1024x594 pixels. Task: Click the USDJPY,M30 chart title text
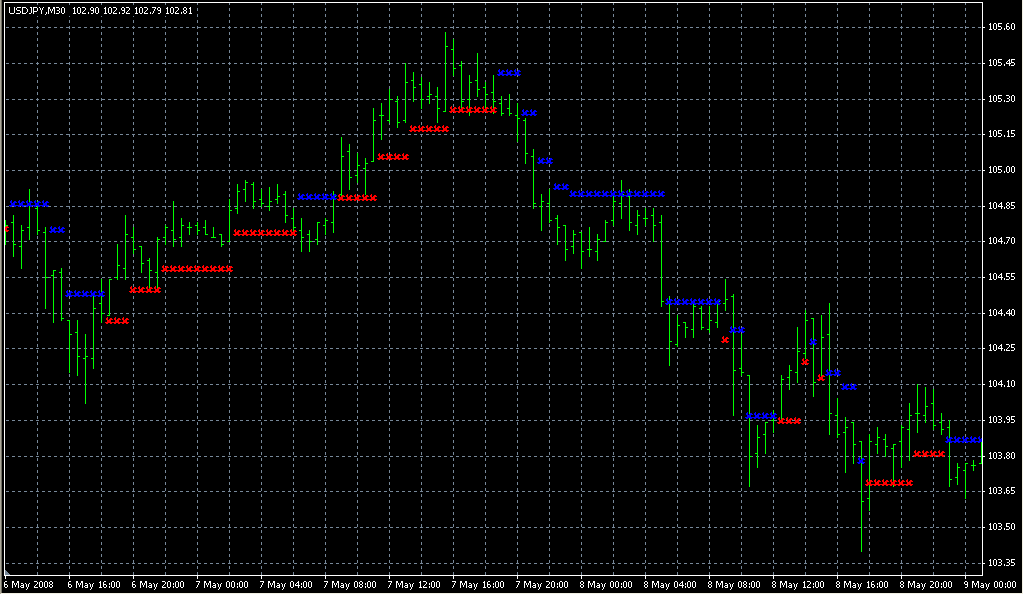coord(35,10)
